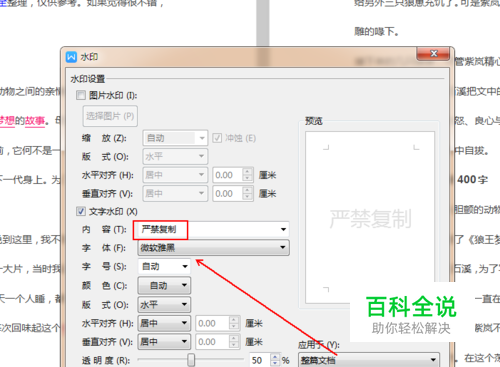
Task: Click the pink 故事 link in the document
Action: click(35, 120)
